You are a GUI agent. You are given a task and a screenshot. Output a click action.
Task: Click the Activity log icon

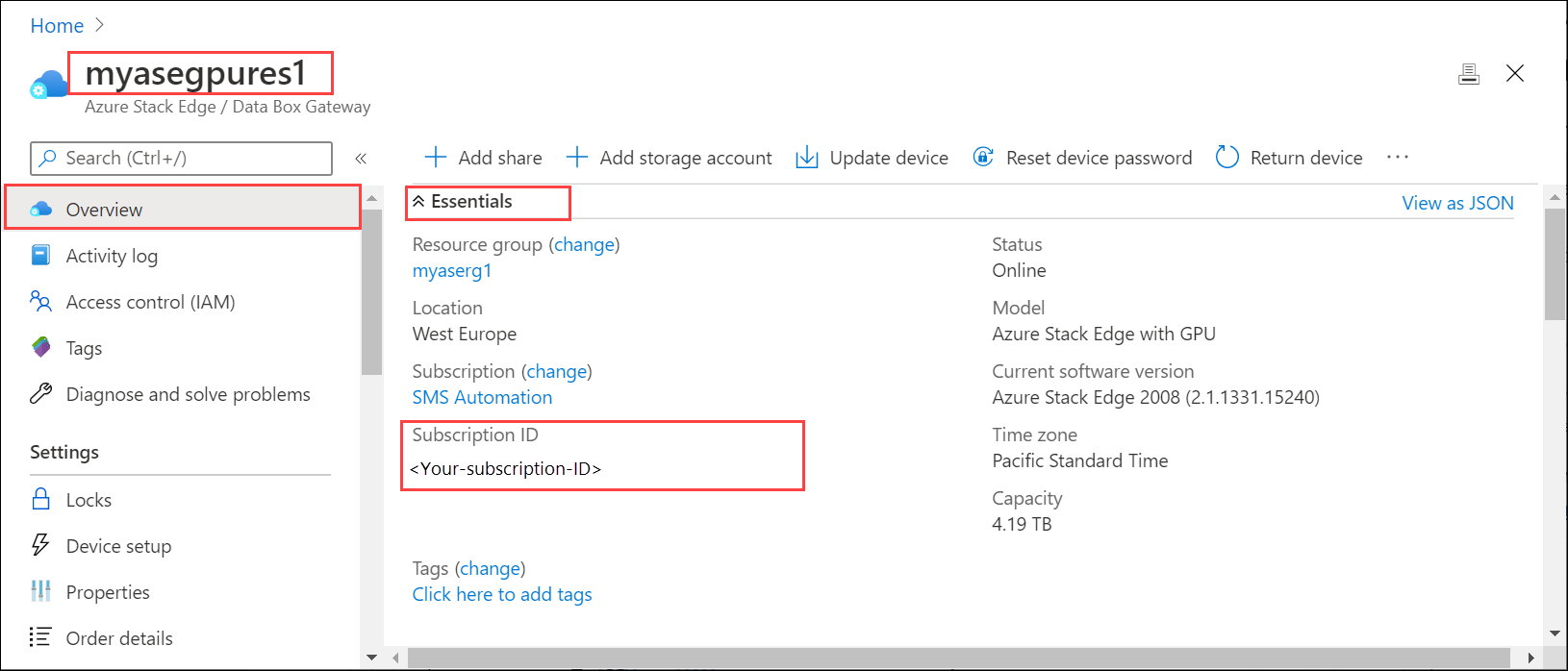(x=41, y=256)
